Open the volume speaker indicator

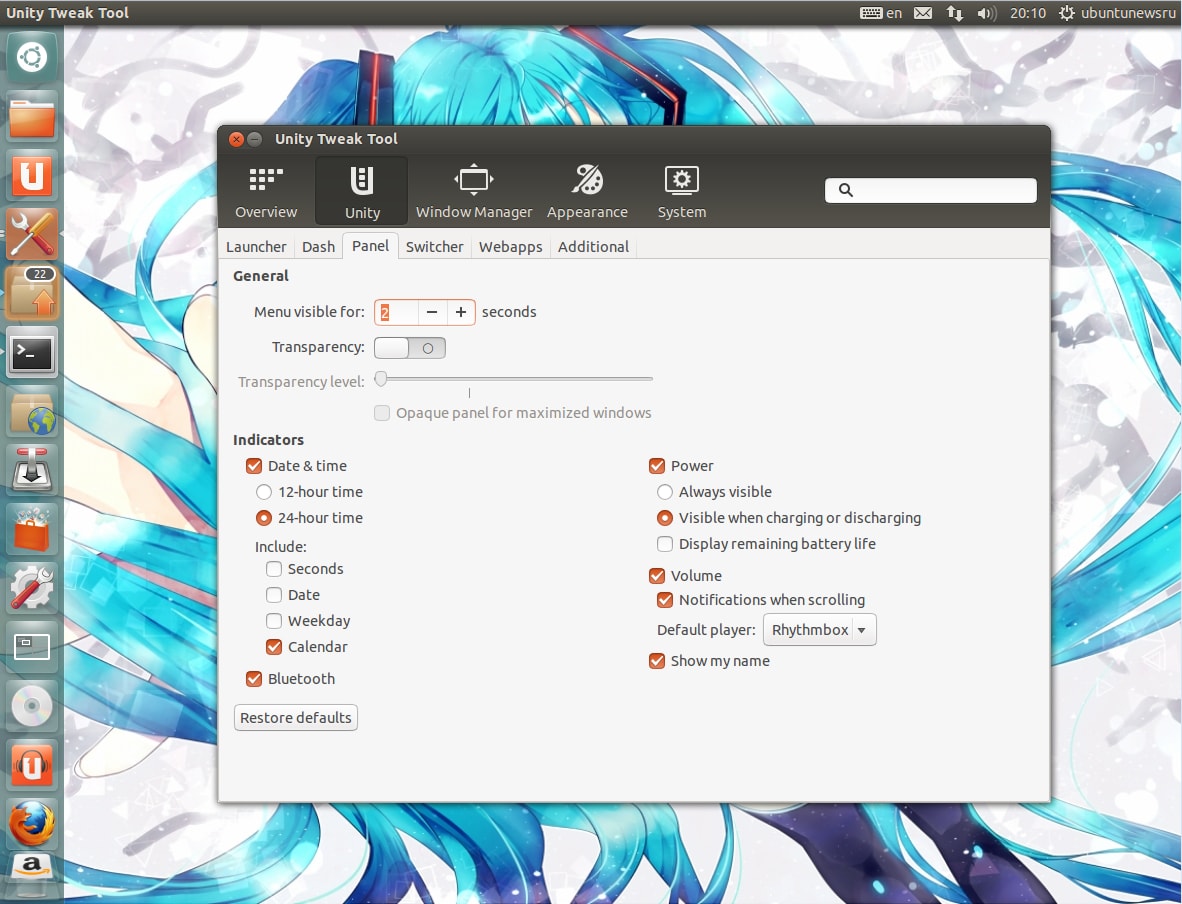pyautogui.click(x=986, y=13)
